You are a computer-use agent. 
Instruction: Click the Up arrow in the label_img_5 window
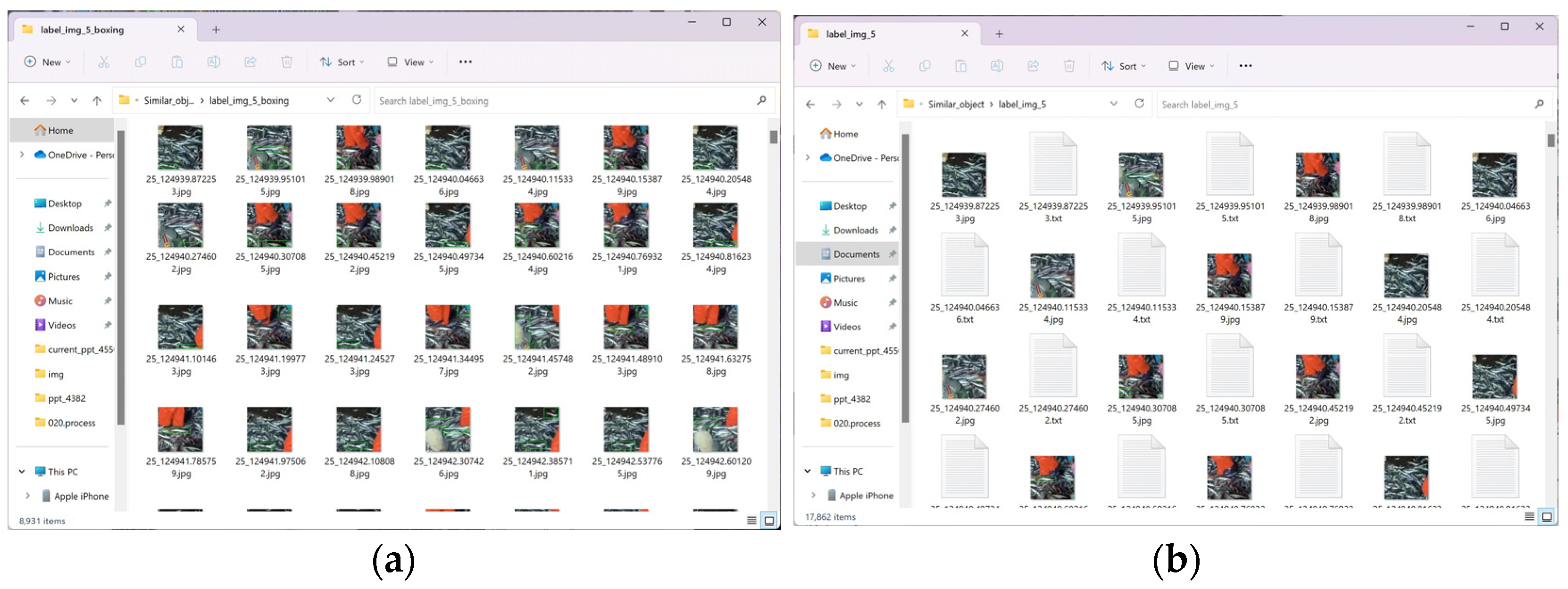pos(881,104)
